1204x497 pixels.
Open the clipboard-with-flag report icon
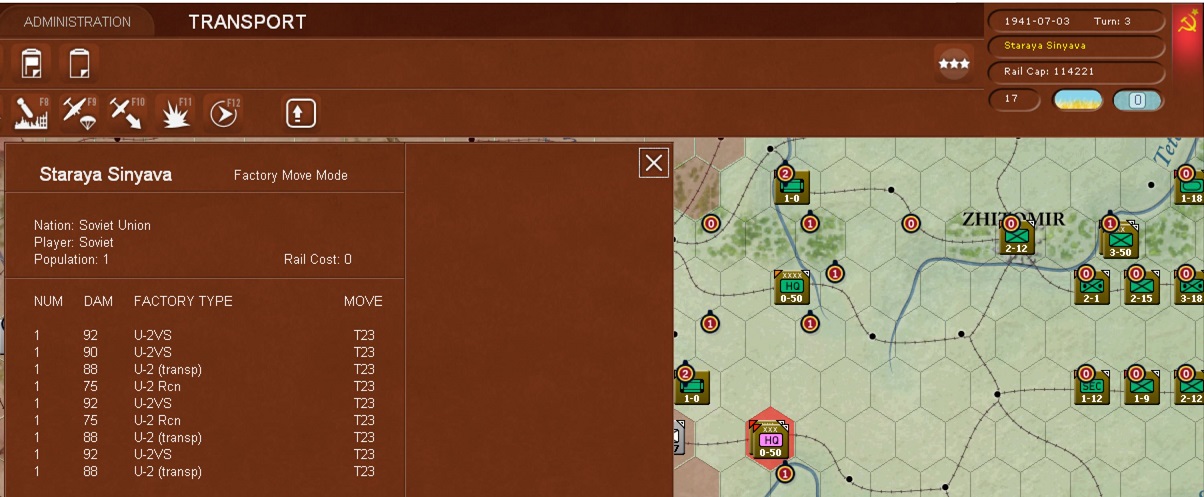pyautogui.click(x=32, y=64)
